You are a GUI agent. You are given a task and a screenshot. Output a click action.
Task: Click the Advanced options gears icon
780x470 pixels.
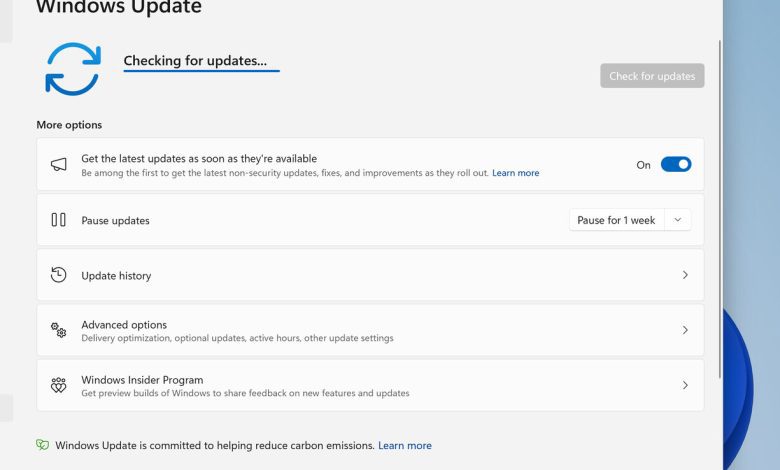59,330
